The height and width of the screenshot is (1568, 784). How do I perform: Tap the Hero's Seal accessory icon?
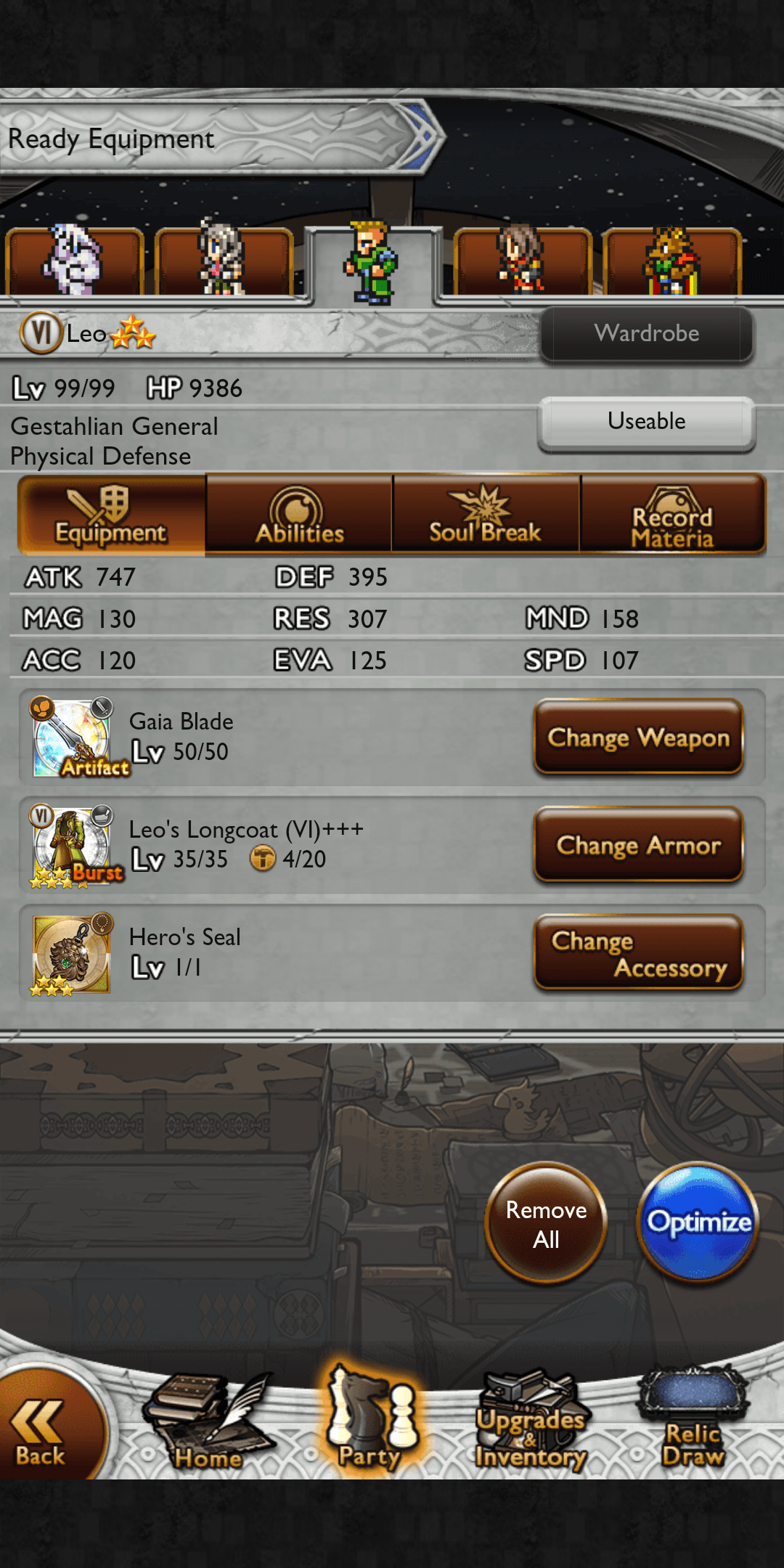[x=72, y=953]
